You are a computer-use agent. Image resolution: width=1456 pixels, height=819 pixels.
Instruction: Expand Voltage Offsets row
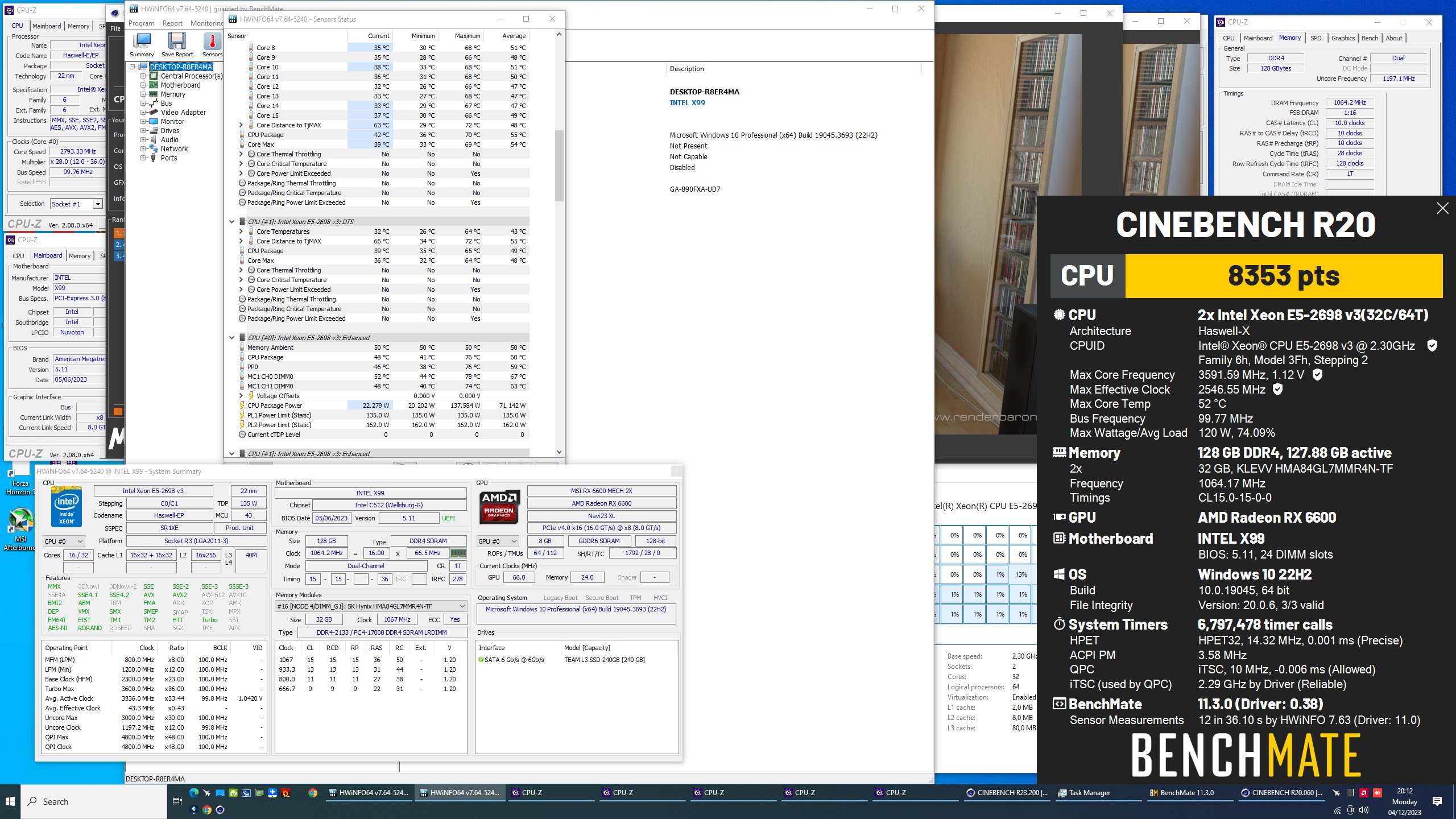tap(241, 396)
